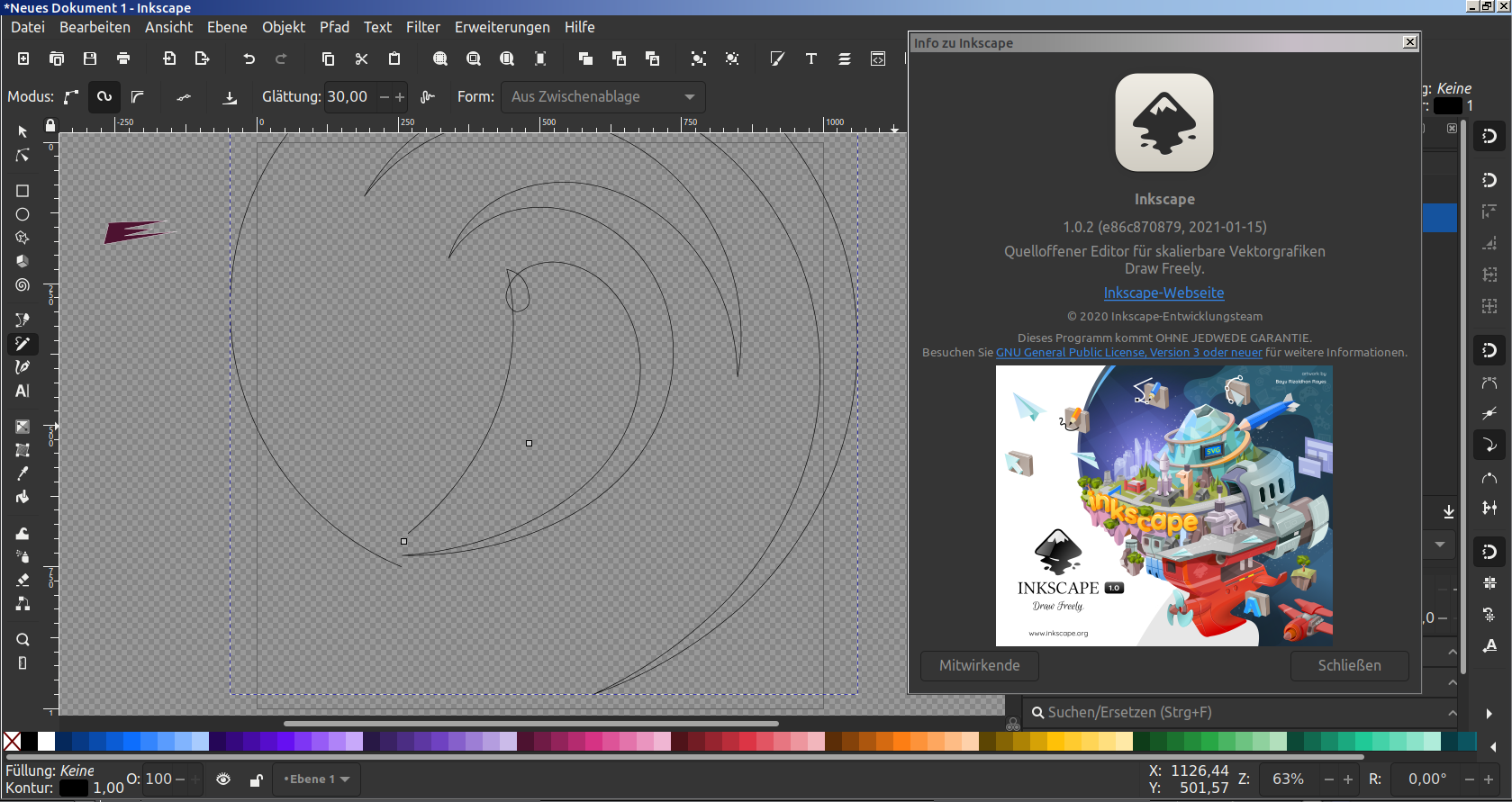Click the no-color X swatch
Image resolution: width=1512 pixels, height=802 pixels.
13,741
